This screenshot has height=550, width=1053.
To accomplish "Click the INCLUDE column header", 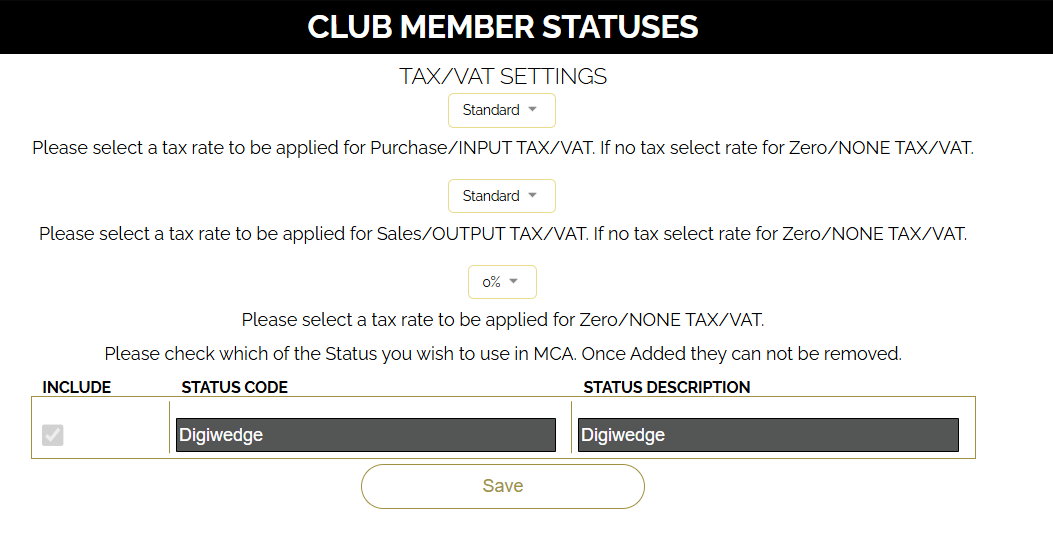I will tap(77, 387).
